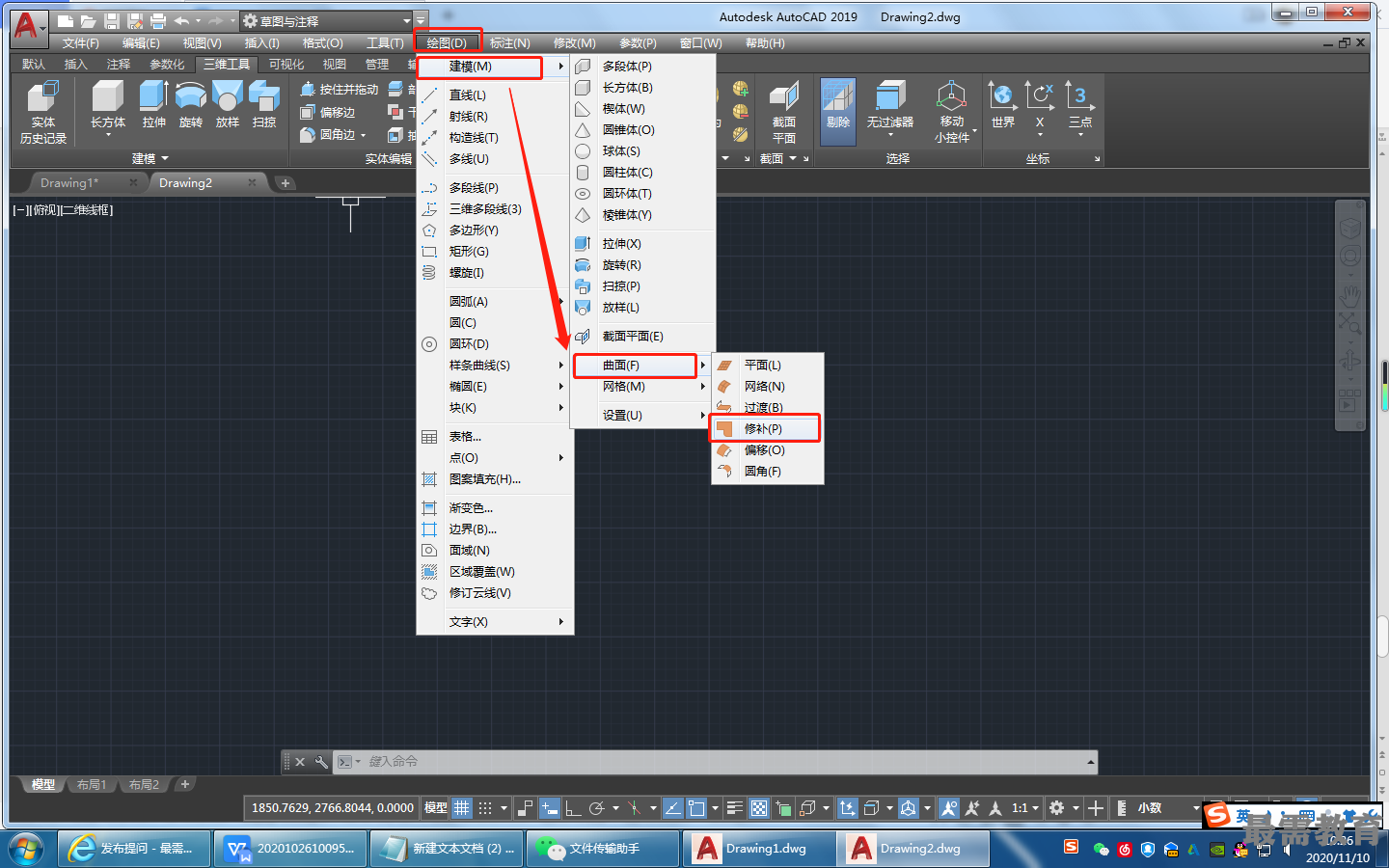Screen dimensions: 1389x868
Task: Click the 截面平面(E) section plane icon
Action: 583,337
